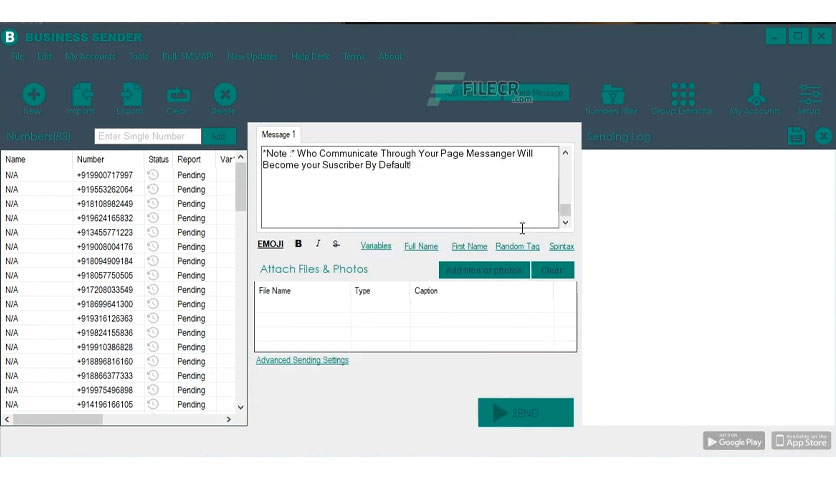
Task: Save the Sending Log via disk icon
Action: tap(796, 136)
